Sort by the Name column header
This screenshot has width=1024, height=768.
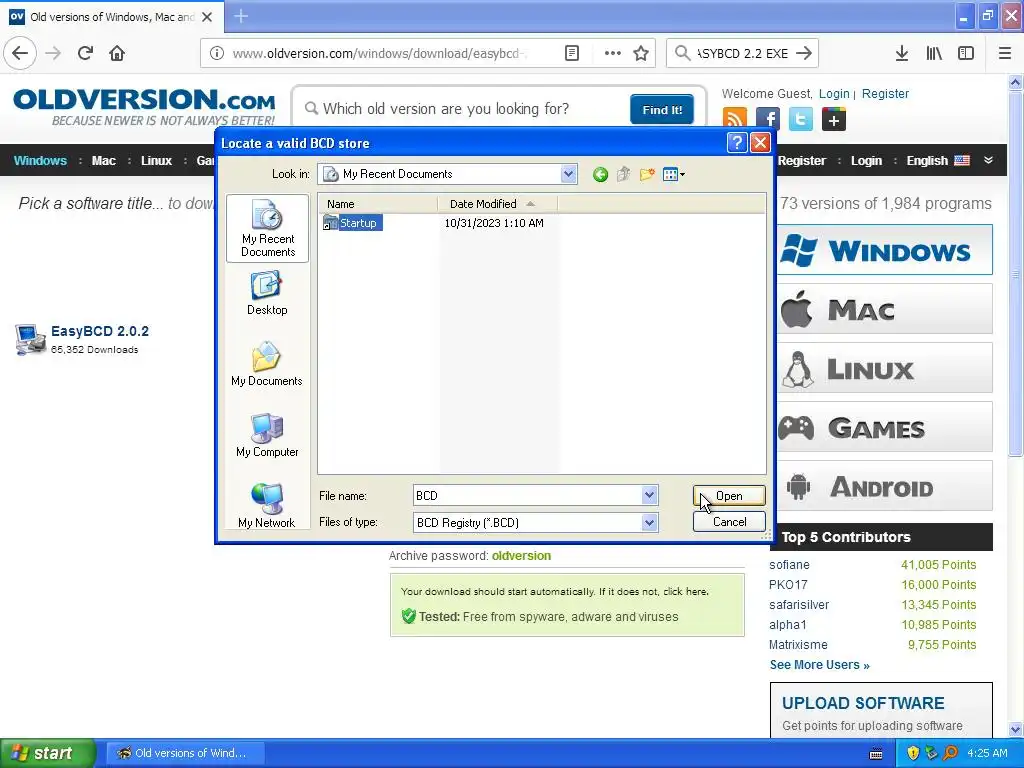[377, 204]
